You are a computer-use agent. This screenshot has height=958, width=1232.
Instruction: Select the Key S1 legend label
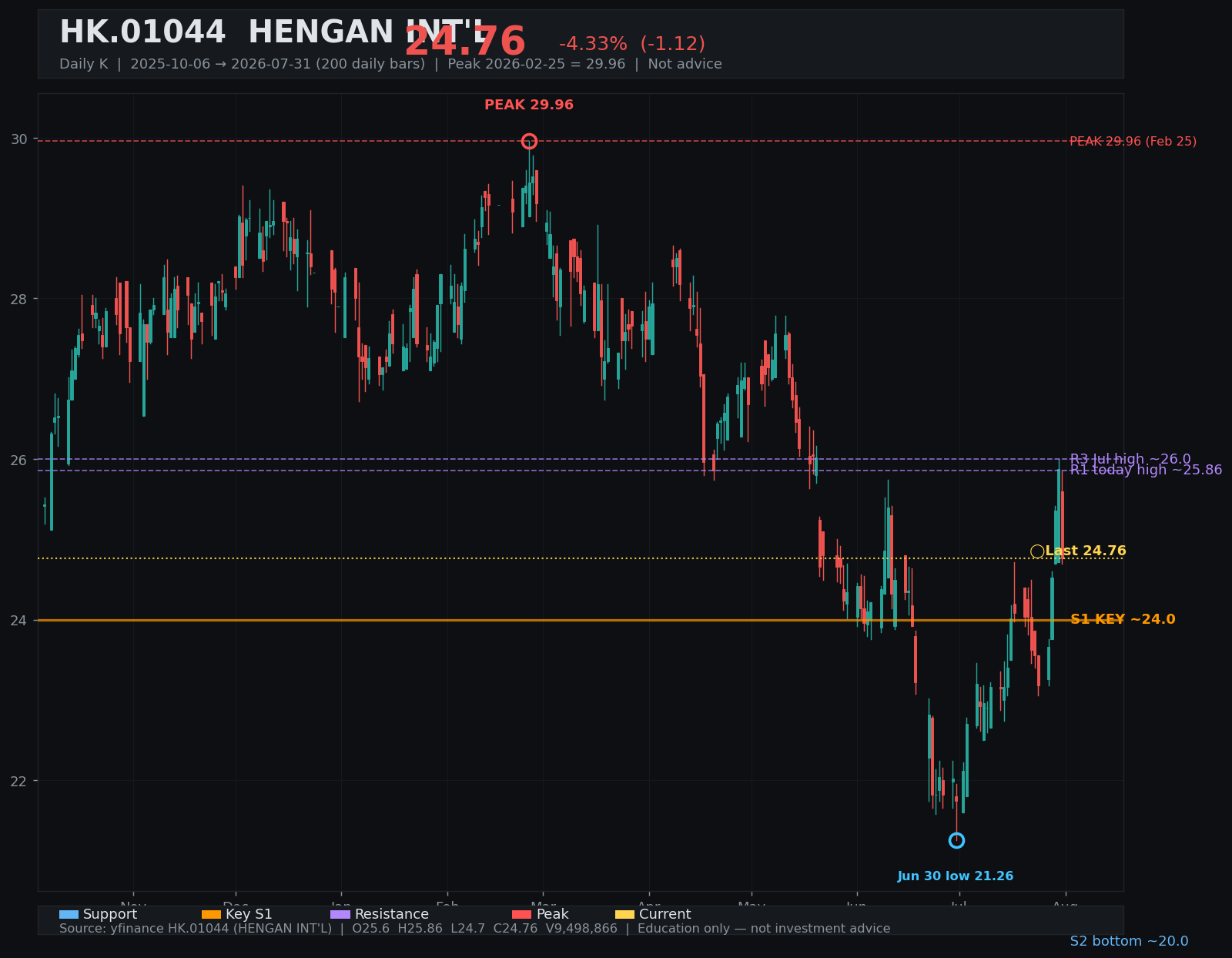(249, 915)
